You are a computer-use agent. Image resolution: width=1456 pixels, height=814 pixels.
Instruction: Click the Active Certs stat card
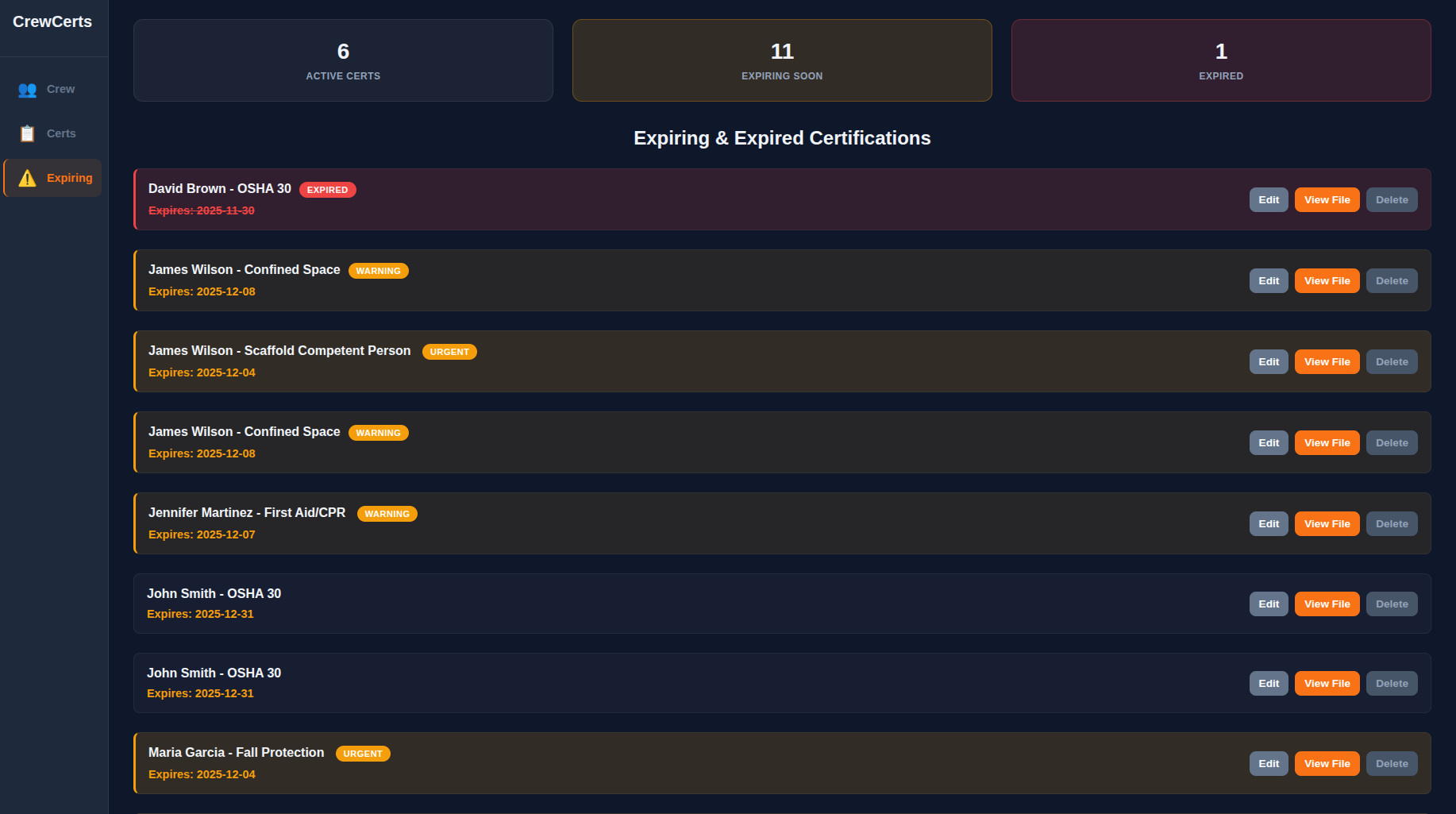pos(343,60)
